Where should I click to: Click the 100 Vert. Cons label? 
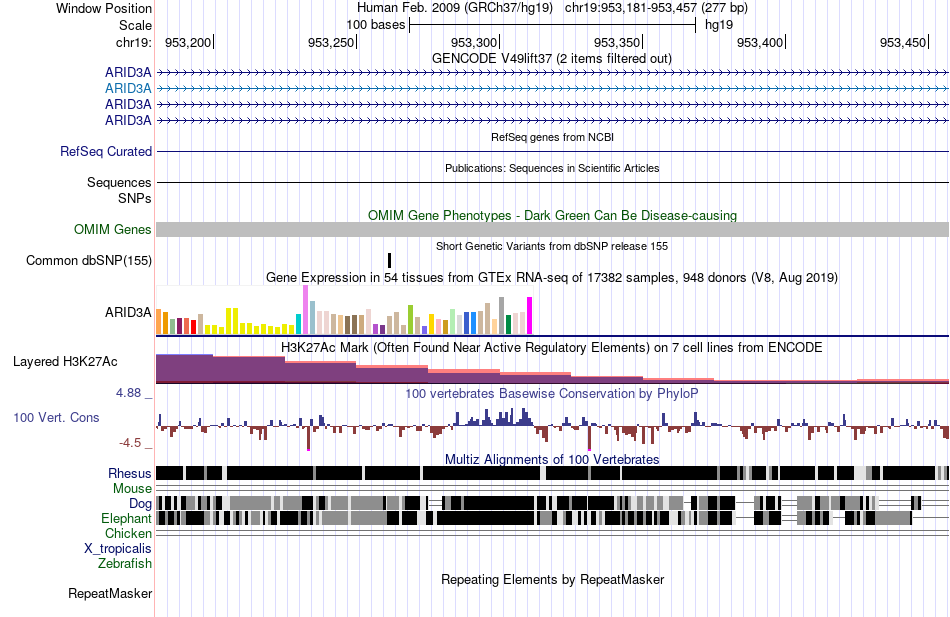tap(56, 418)
